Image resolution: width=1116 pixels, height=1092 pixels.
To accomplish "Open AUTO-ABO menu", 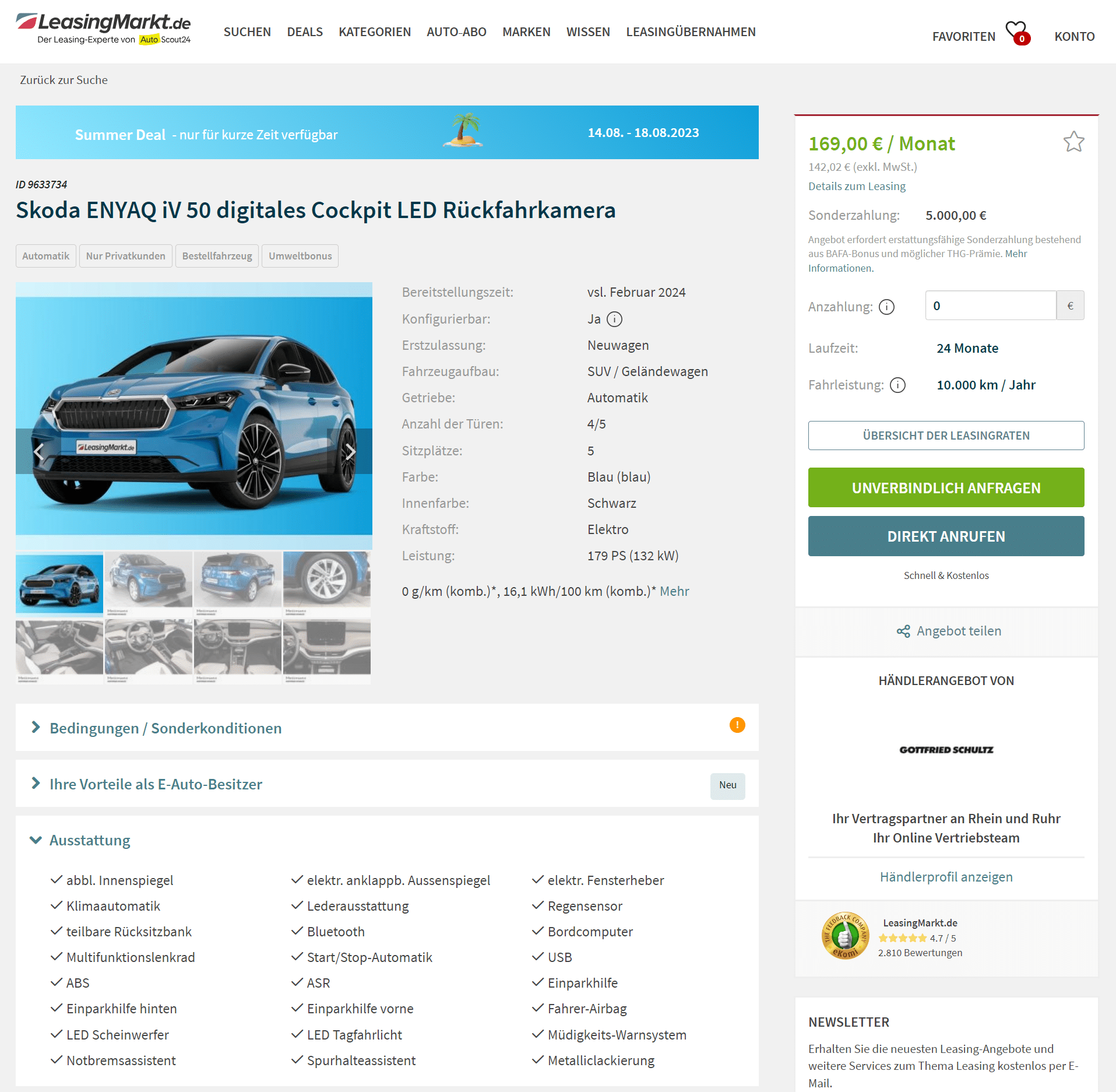I will (x=456, y=32).
